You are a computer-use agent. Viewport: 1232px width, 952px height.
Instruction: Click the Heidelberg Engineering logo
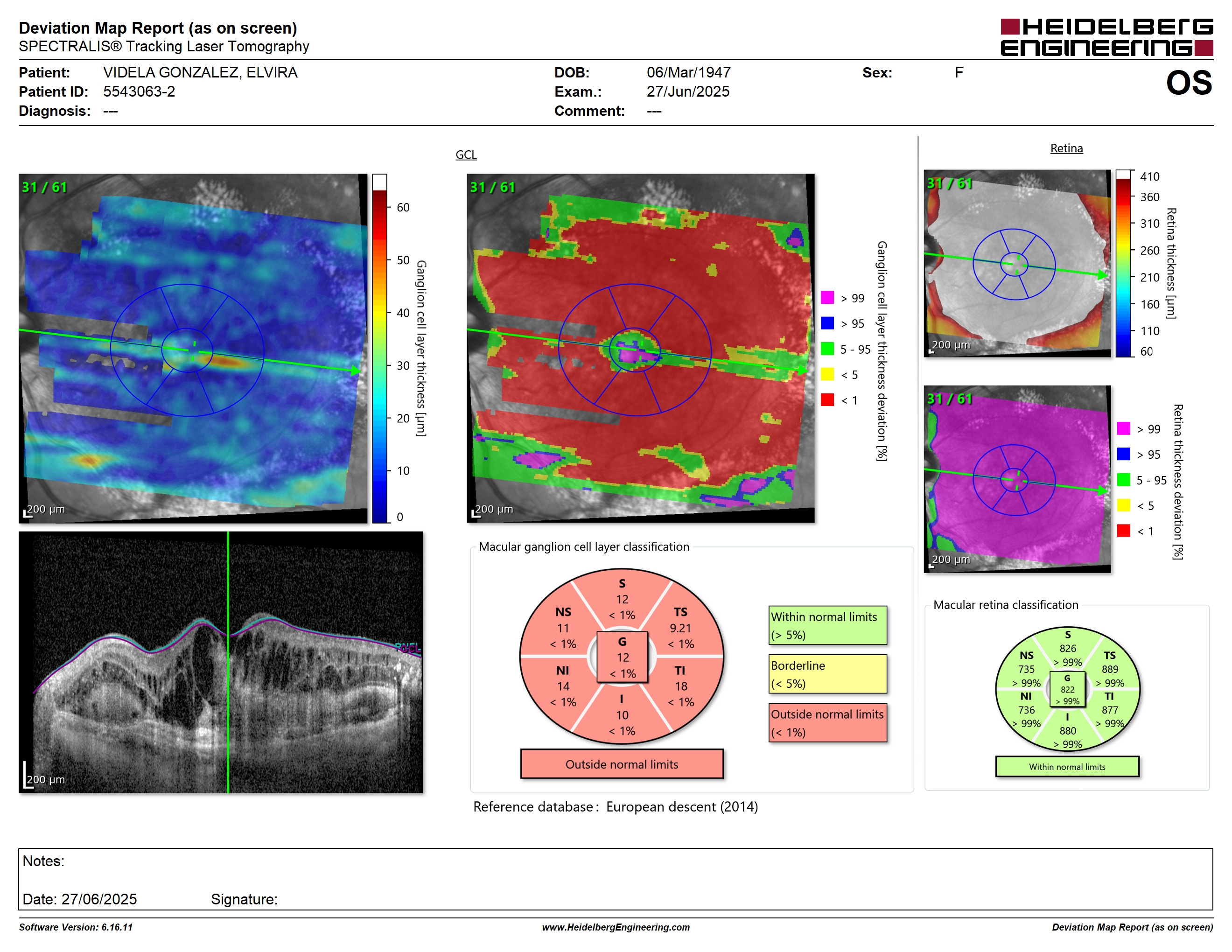[x=1106, y=38]
